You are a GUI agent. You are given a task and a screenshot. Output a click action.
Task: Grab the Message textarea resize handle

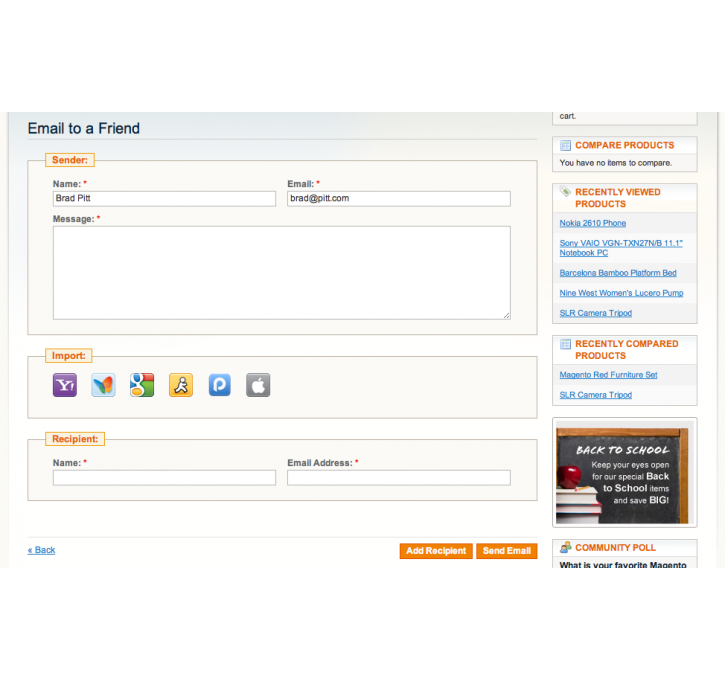tap(507, 315)
